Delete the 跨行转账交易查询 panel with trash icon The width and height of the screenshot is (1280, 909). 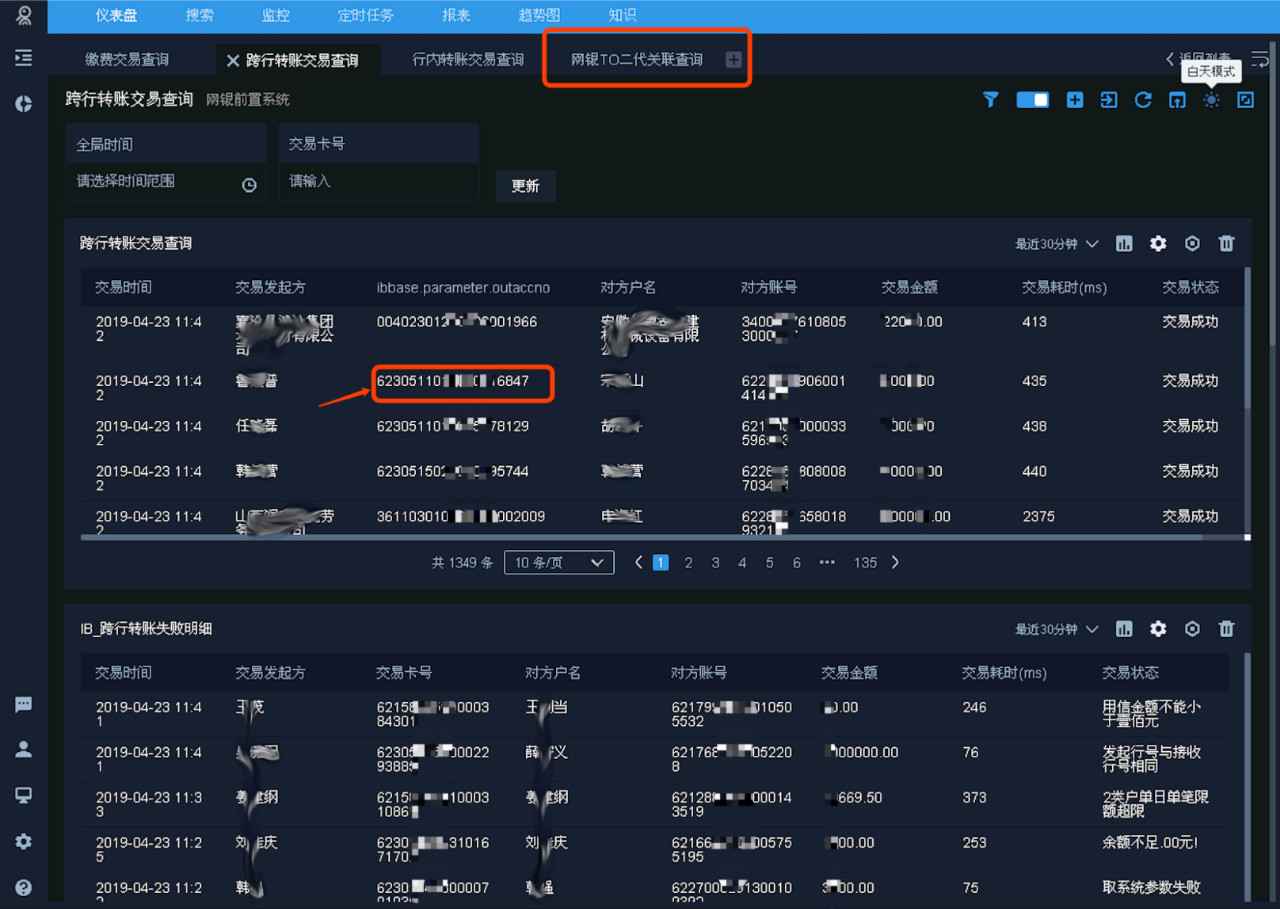pyautogui.click(x=1226, y=244)
